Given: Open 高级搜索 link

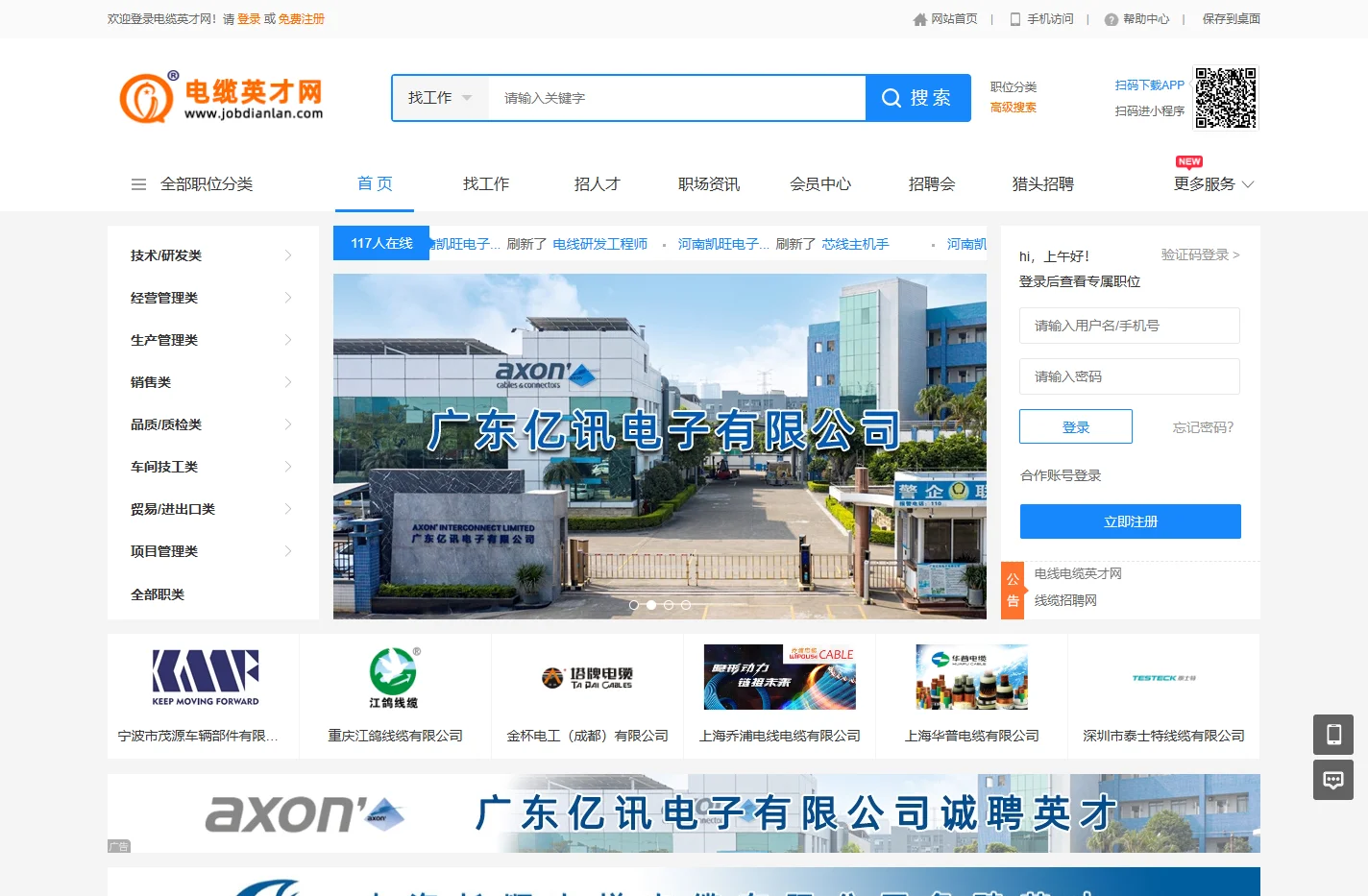Looking at the screenshot, I should 1014,108.
